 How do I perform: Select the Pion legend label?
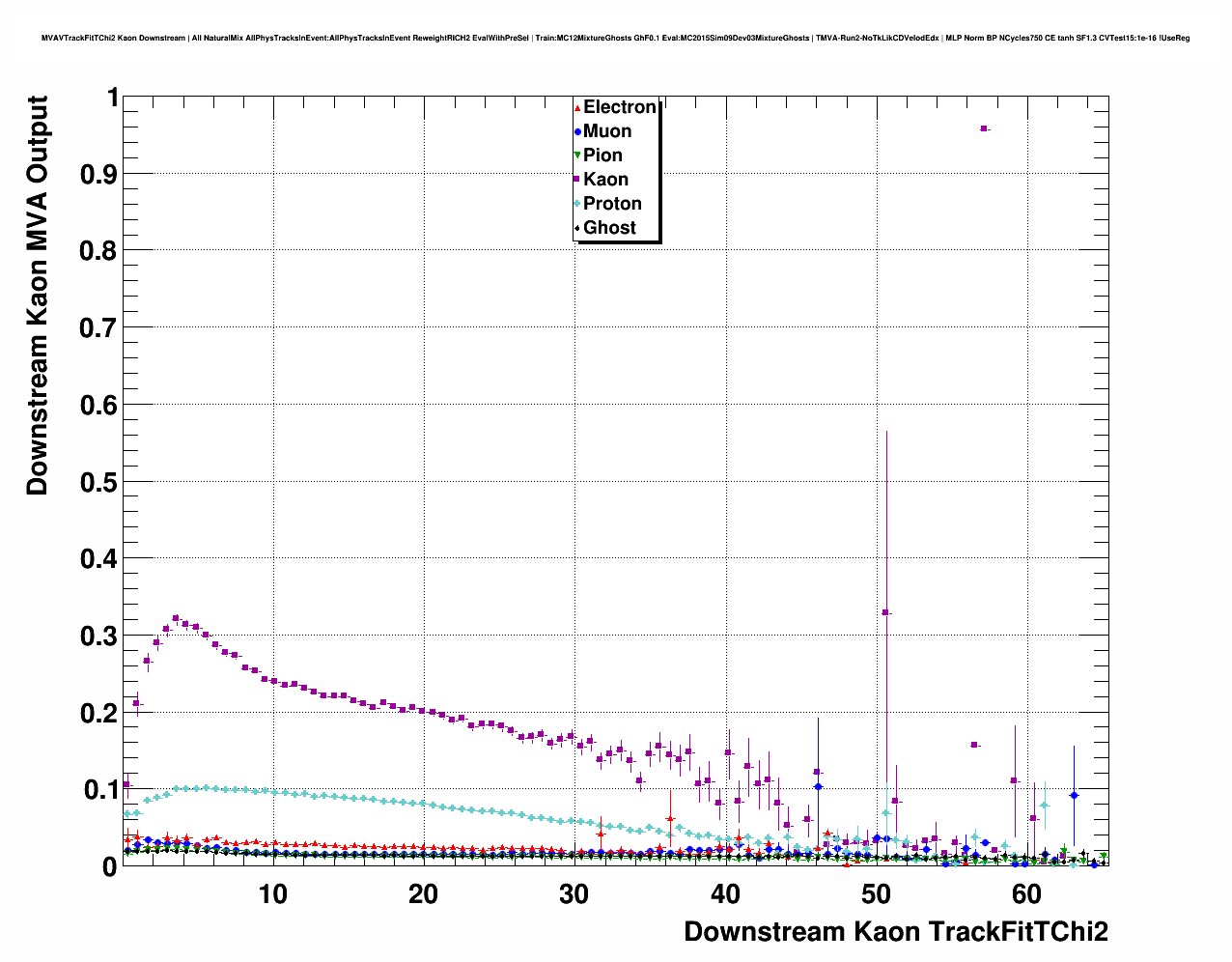602,156
